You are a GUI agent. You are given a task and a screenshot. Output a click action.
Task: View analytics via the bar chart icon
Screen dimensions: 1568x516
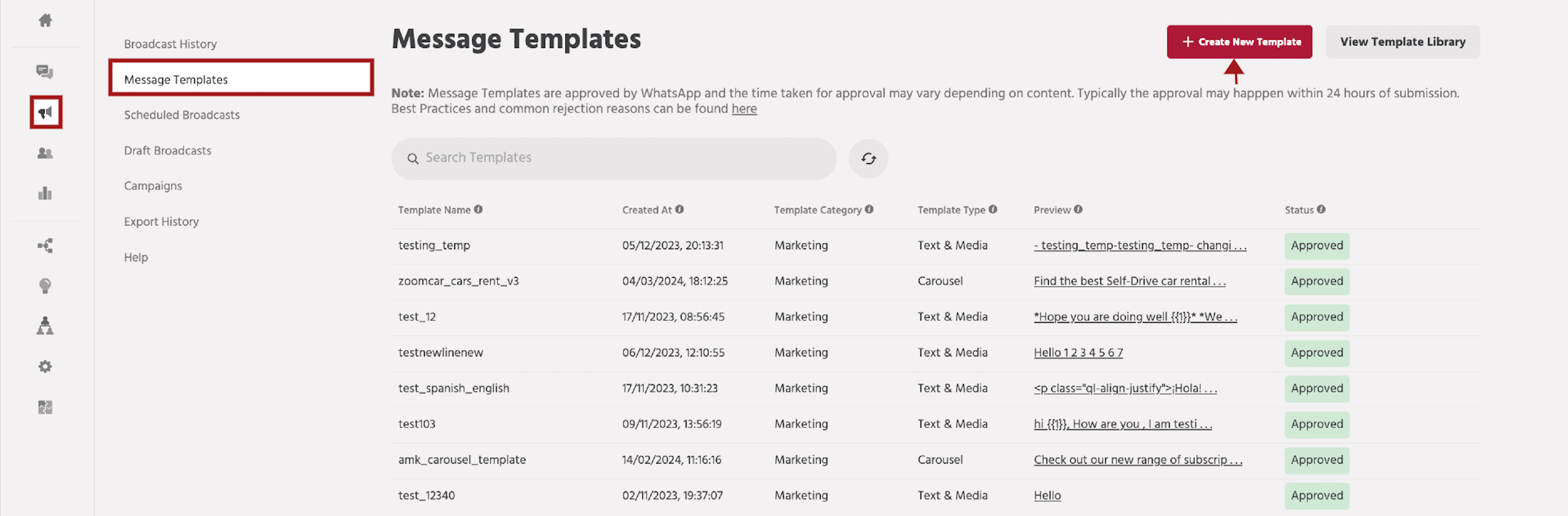46,193
